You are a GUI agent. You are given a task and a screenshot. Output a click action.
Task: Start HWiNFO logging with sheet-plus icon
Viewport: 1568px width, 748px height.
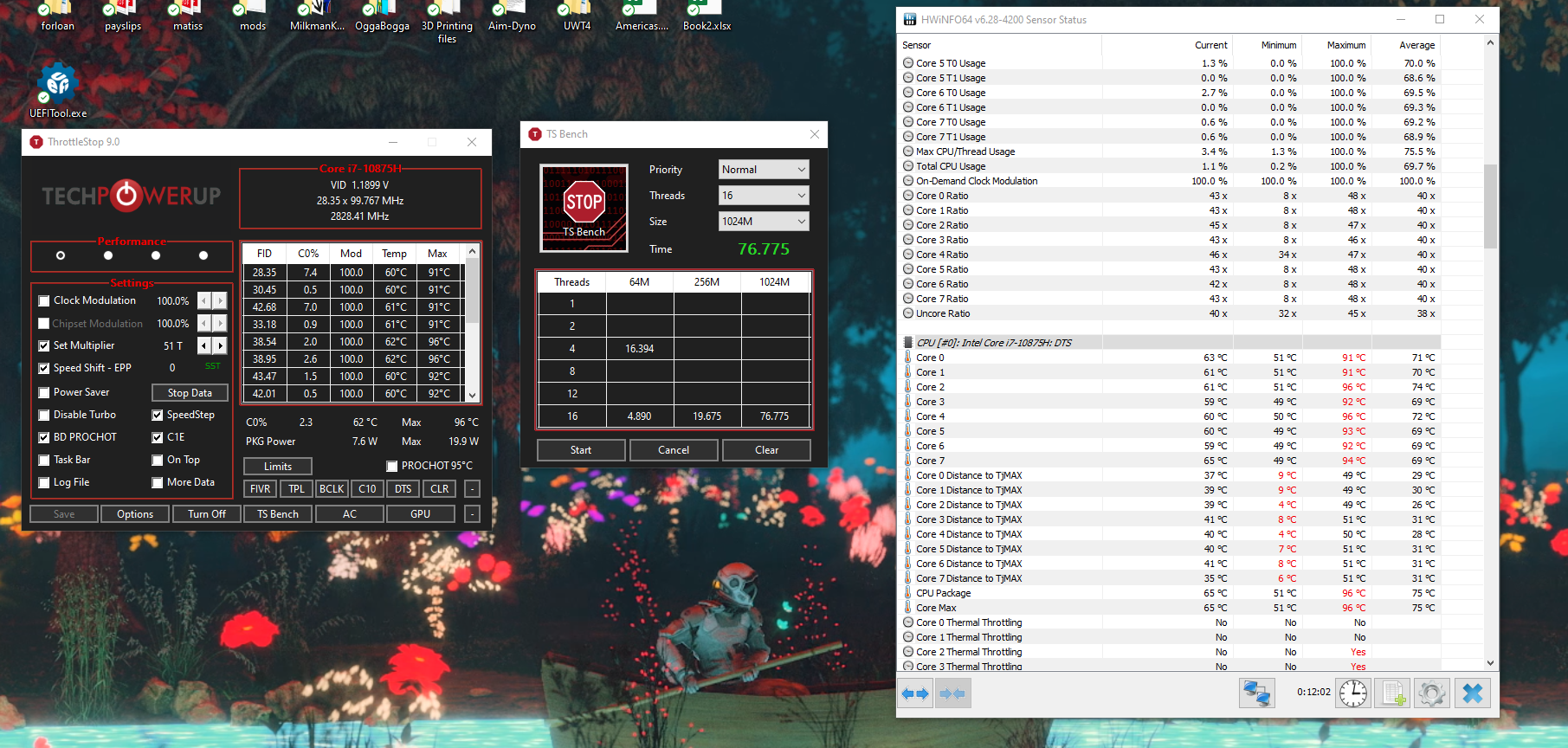(x=1392, y=693)
